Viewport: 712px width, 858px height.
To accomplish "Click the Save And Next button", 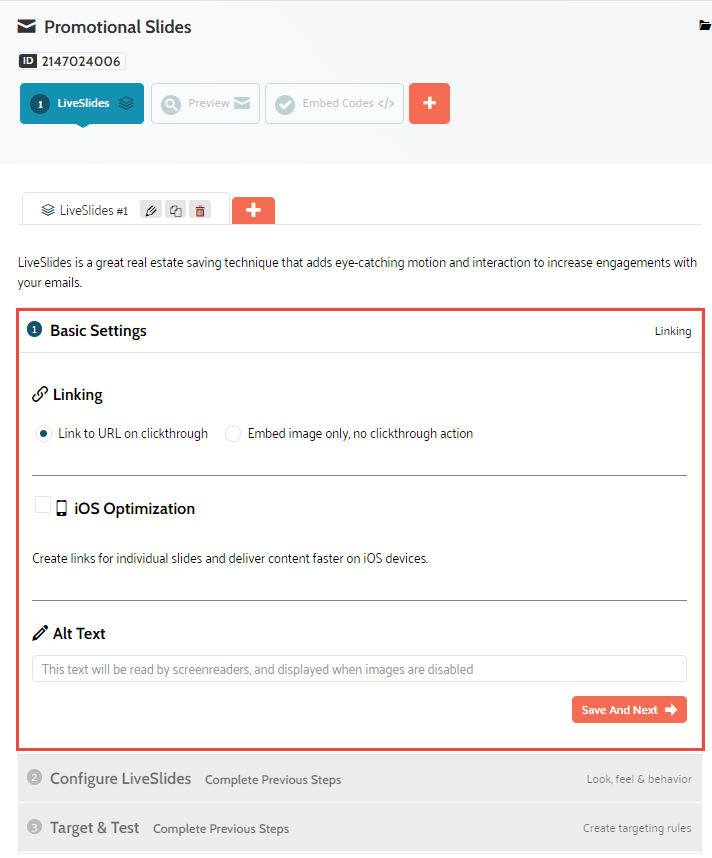I will click(x=629, y=709).
